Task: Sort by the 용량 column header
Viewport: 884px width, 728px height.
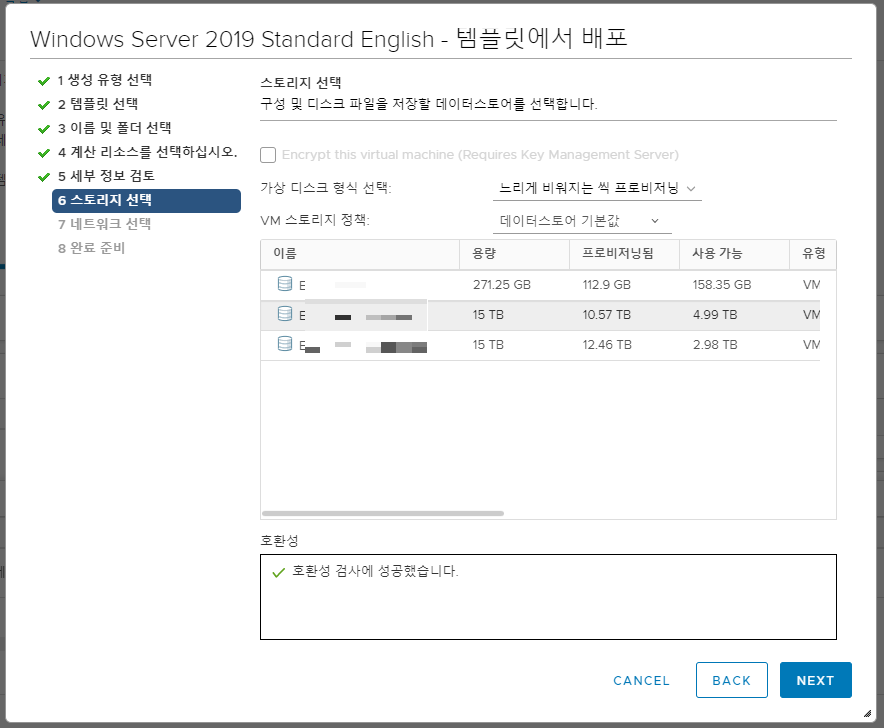Action: click(514, 254)
